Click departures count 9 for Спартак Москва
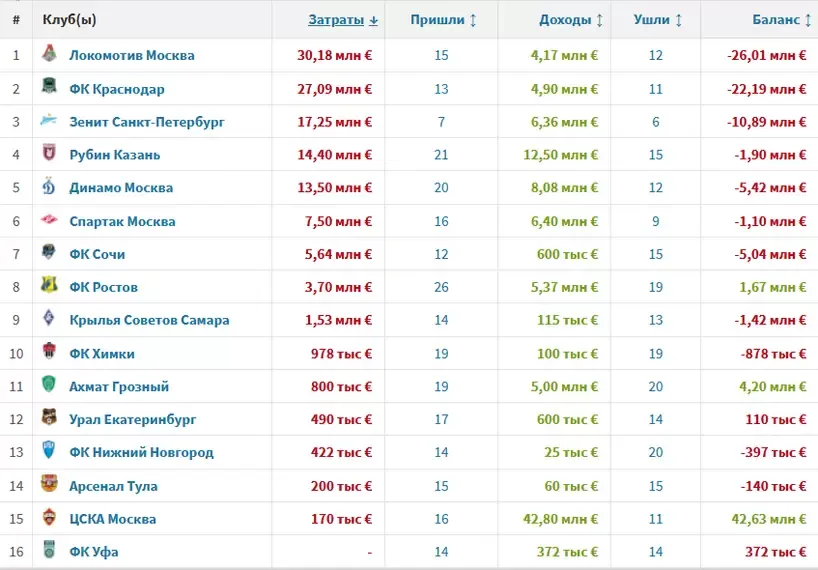This screenshot has width=818, height=570. pyautogui.click(x=656, y=222)
